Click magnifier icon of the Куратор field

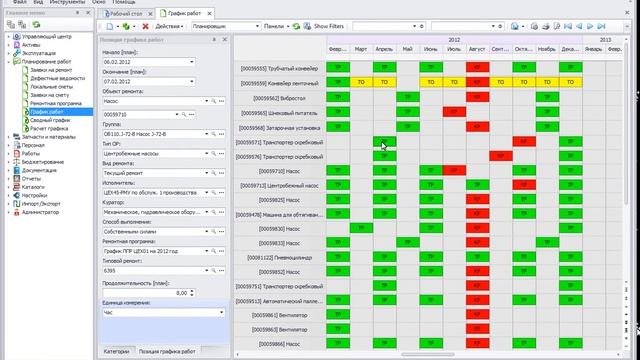(x=213, y=212)
